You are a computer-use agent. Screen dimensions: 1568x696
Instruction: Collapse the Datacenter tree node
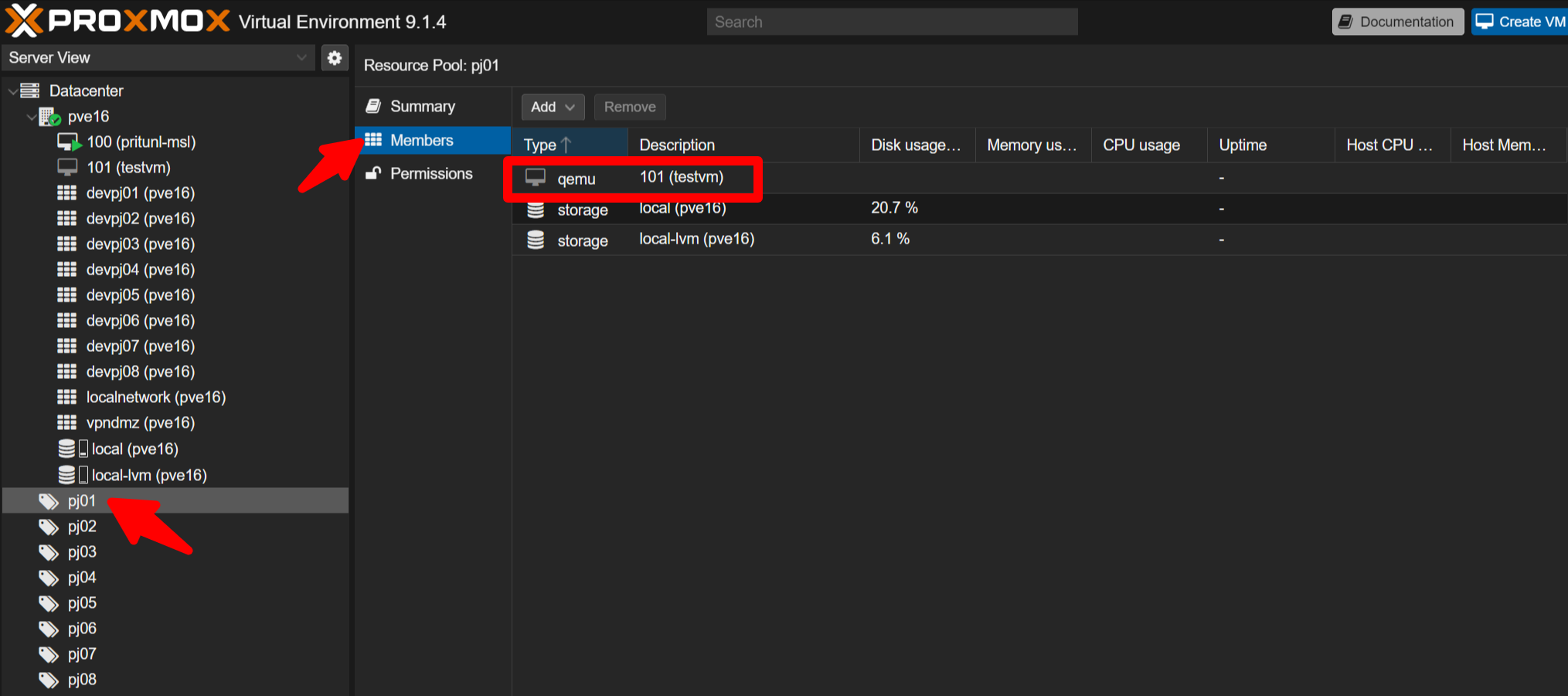(x=12, y=90)
